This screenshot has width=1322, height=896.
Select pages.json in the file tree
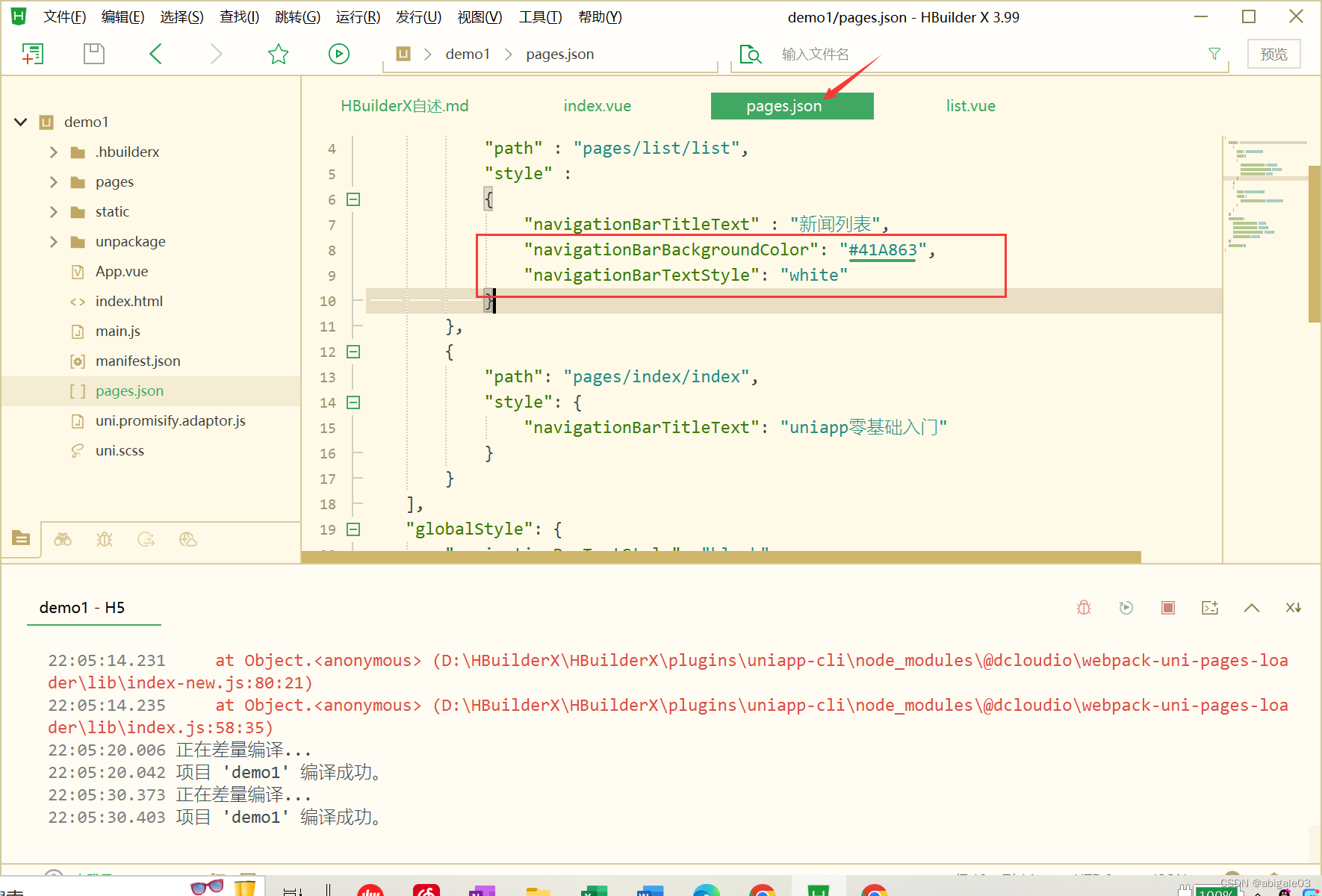point(129,391)
